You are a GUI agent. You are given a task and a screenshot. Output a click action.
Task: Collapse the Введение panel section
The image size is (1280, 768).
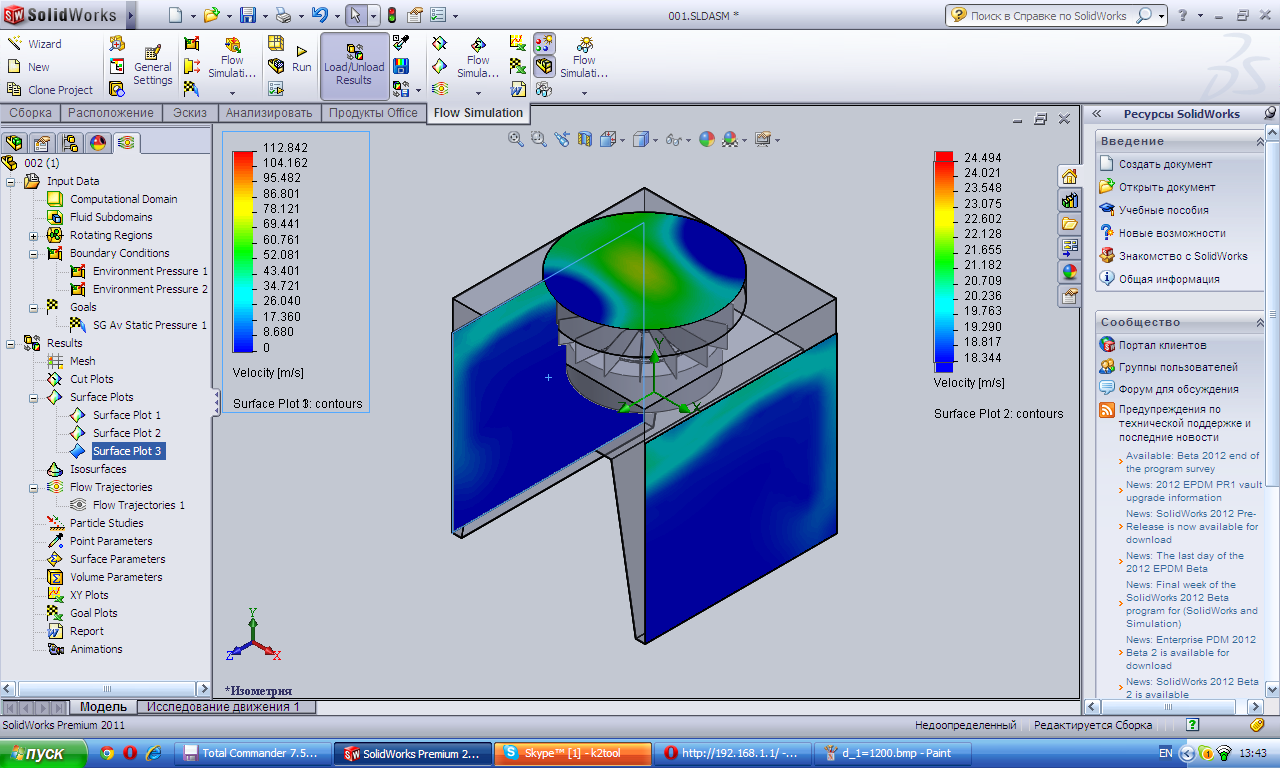1259,141
